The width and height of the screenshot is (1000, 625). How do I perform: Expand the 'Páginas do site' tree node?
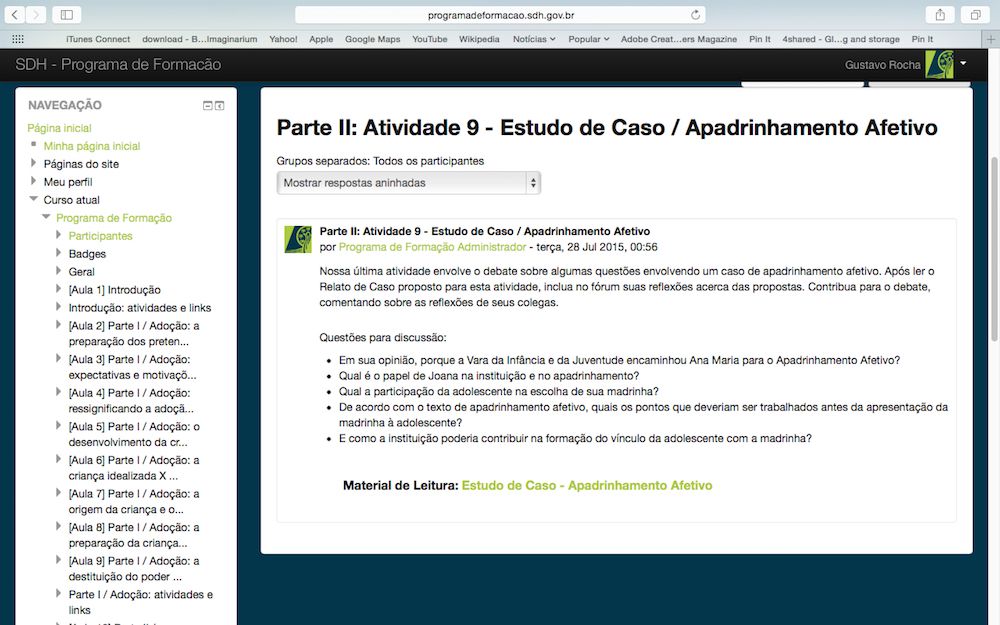(x=33, y=164)
